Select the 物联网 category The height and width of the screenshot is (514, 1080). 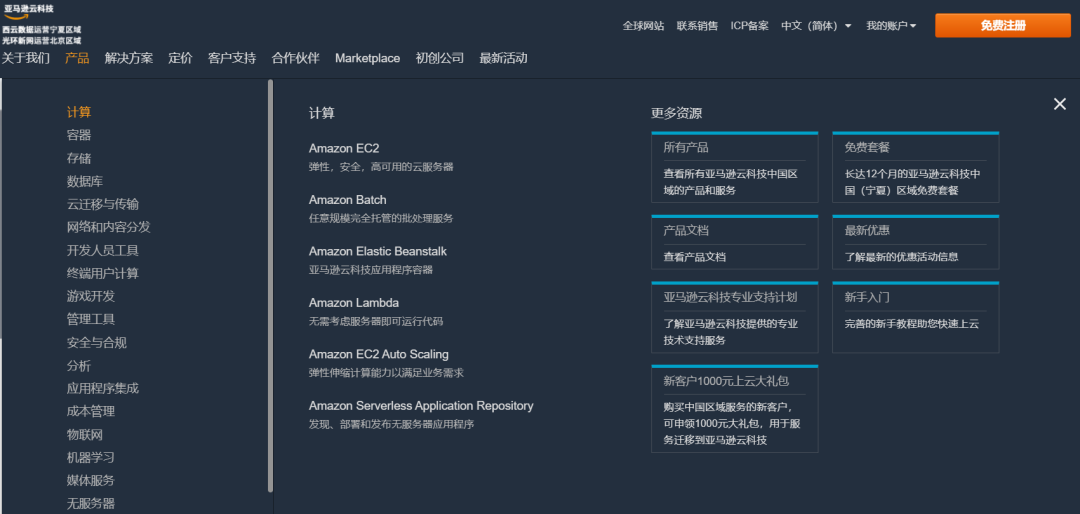[85, 435]
